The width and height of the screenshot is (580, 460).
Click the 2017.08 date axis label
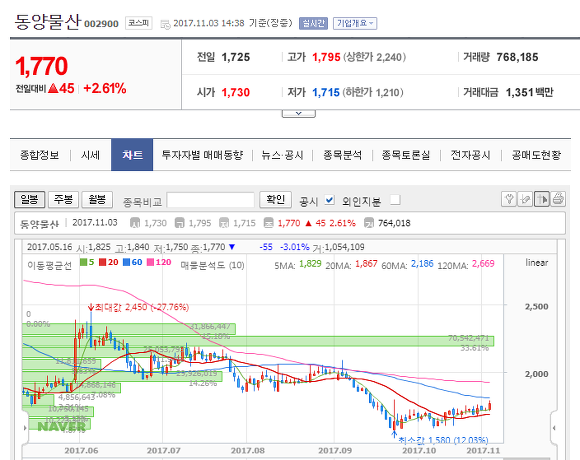click(x=248, y=451)
